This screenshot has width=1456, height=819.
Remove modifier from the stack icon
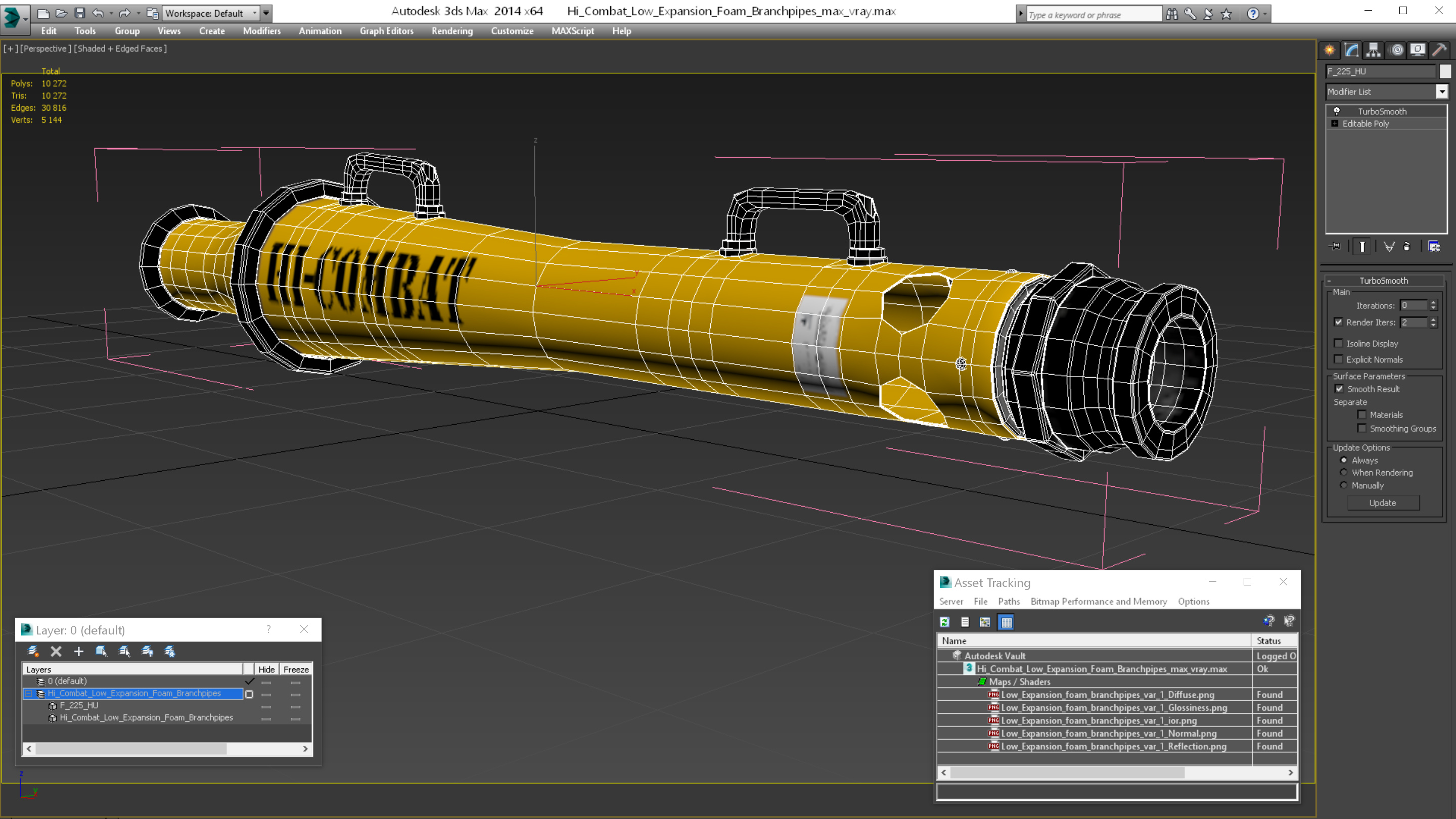[x=1407, y=246]
